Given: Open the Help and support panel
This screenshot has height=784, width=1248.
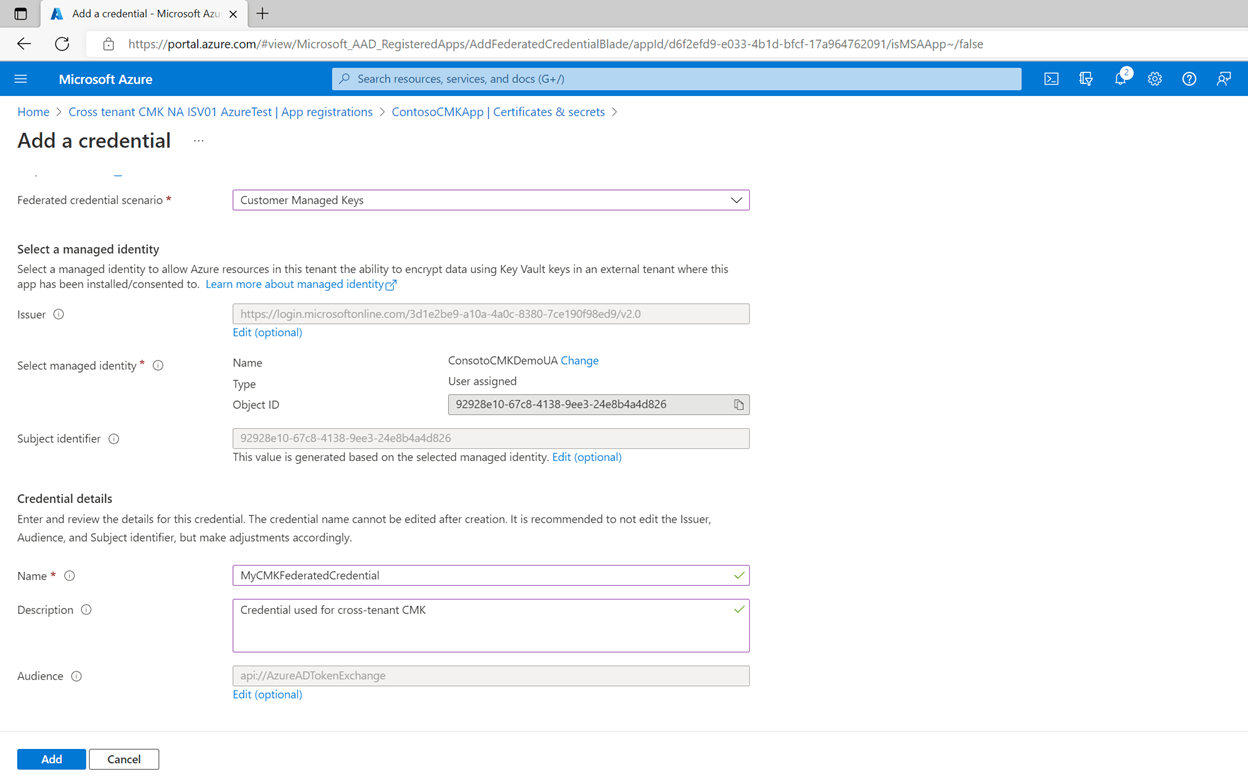Looking at the screenshot, I should [x=1189, y=78].
